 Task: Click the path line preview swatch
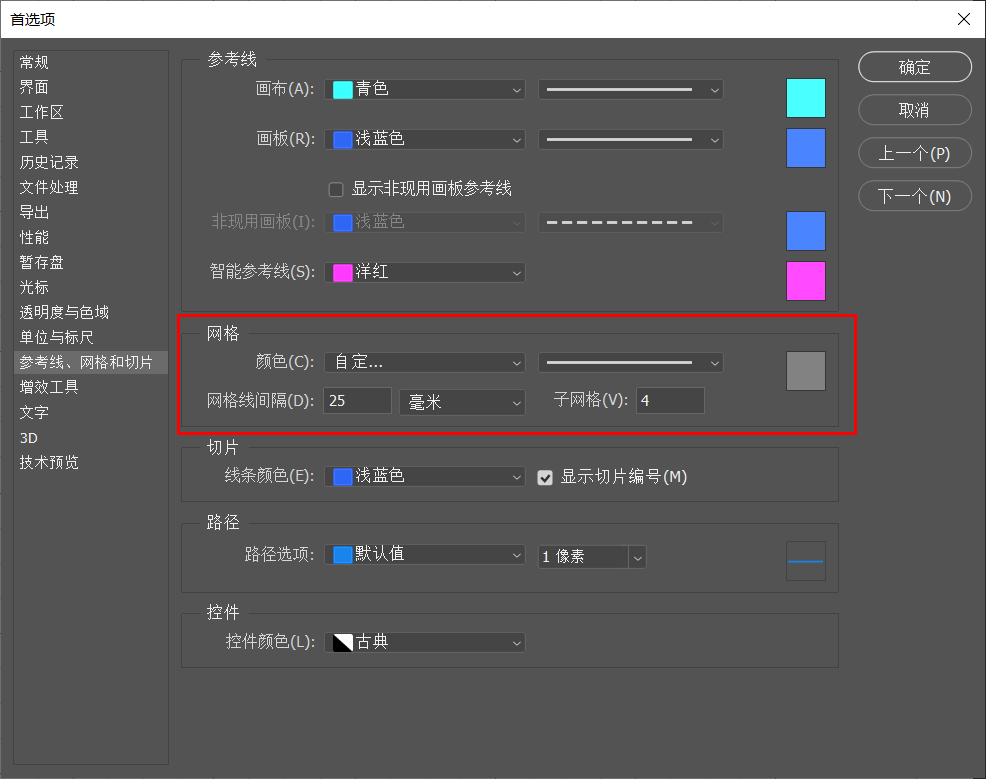click(806, 561)
